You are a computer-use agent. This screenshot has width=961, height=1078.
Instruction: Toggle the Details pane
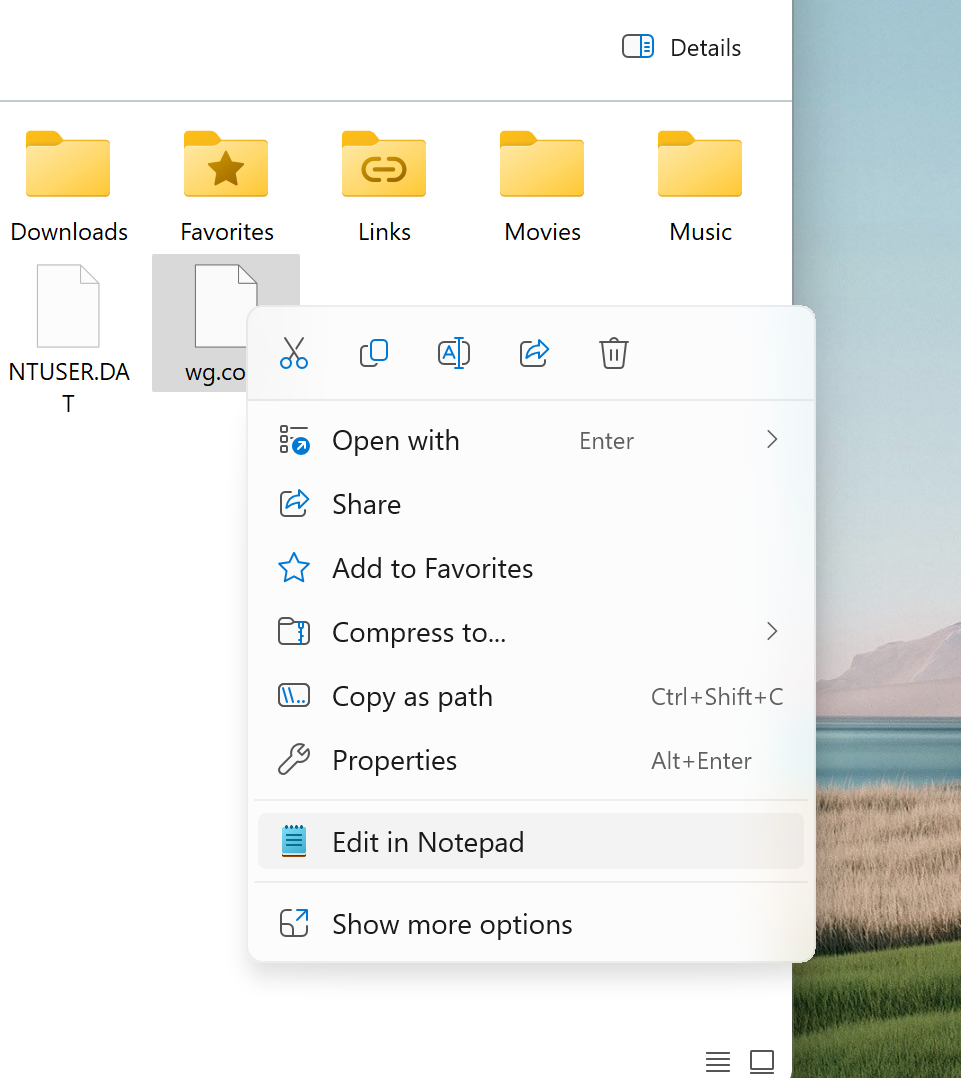pos(682,47)
